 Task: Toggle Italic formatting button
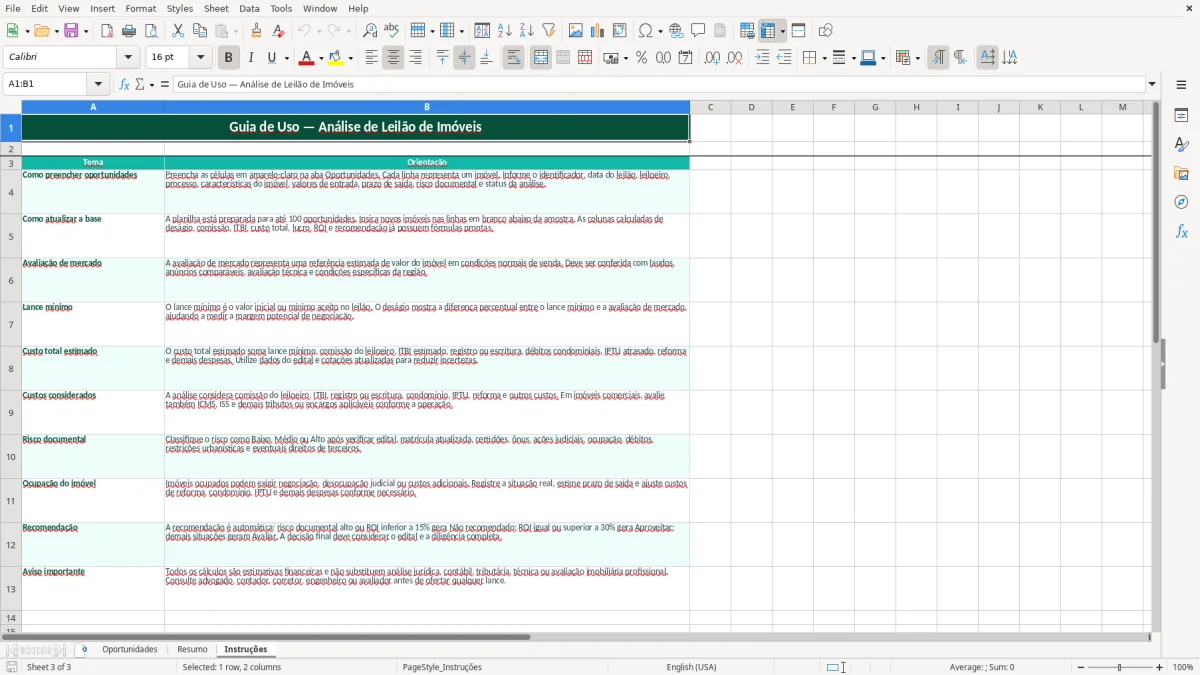point(250,58)
